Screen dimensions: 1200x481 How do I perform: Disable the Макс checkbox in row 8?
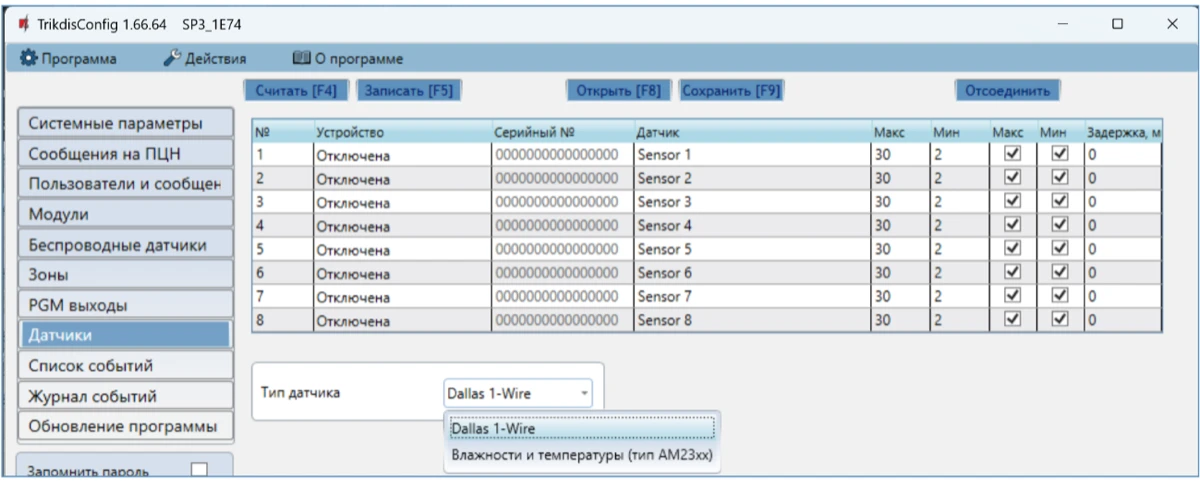[1012, 320]
